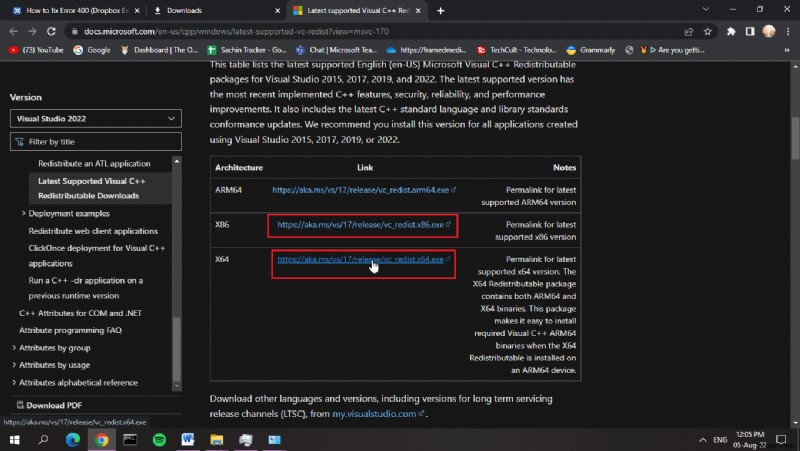Click the page vertical scrollbar thumb

(x=795, y=139)
